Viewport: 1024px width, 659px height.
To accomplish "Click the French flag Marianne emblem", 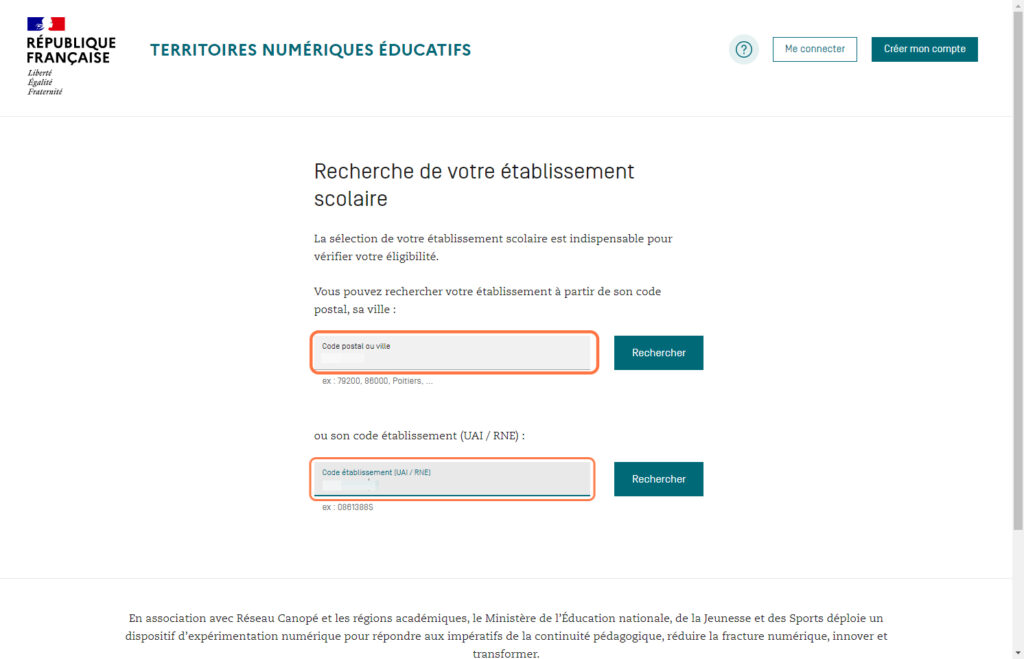I will tap(46, 24).
